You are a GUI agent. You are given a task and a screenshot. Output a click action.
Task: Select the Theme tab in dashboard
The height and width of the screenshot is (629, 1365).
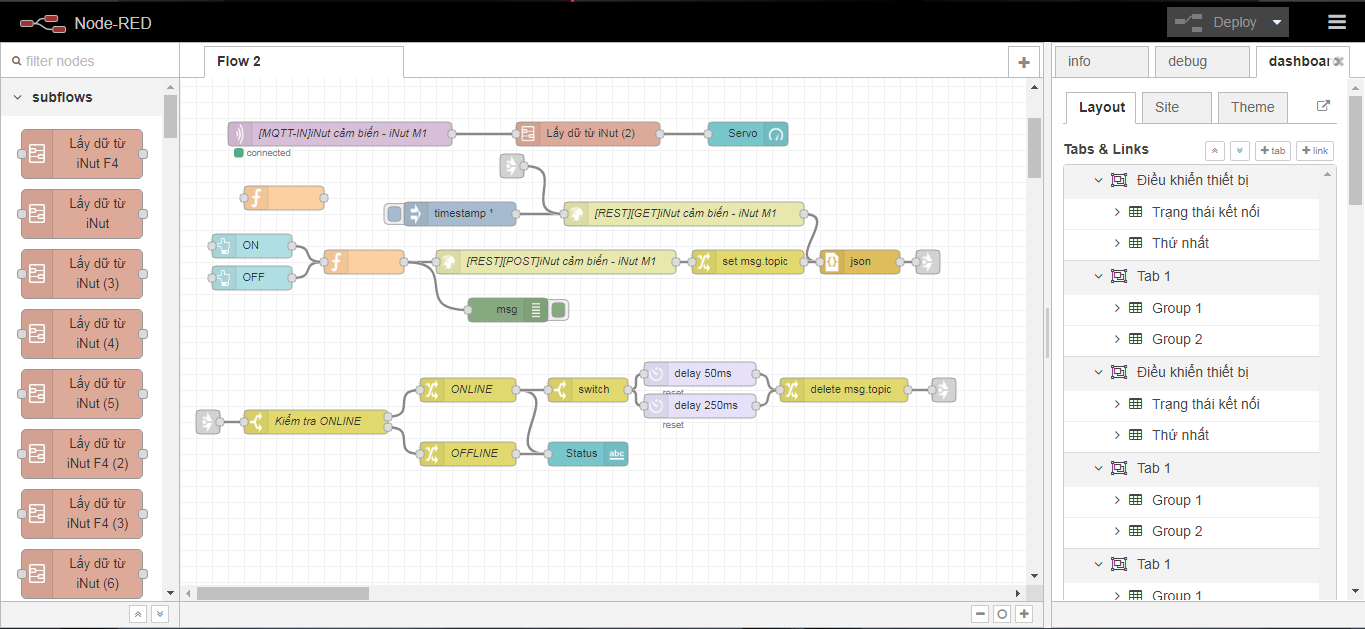(1252, 107)
